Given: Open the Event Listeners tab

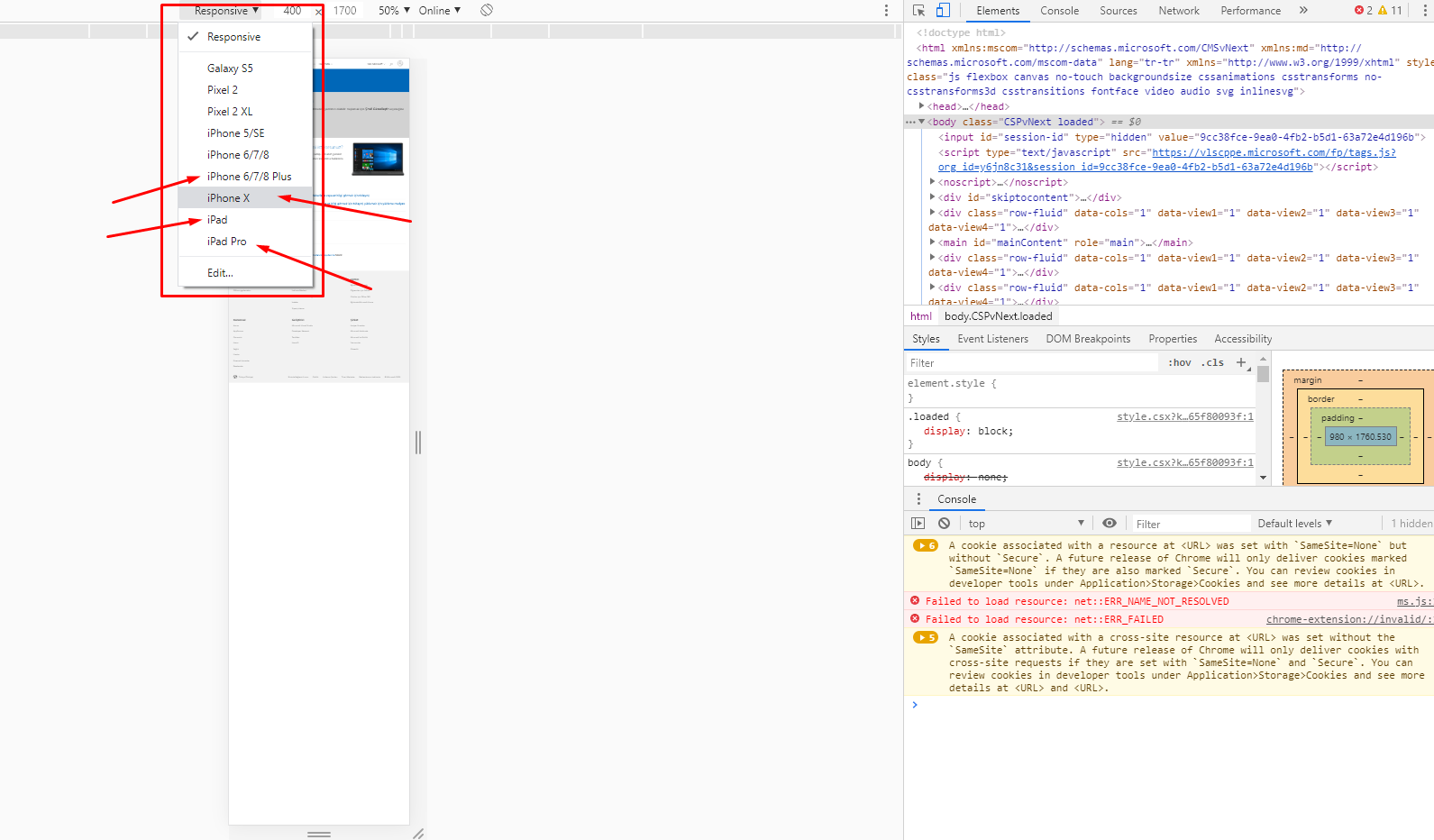Looking at the screenshot, I should coord(992,339).
